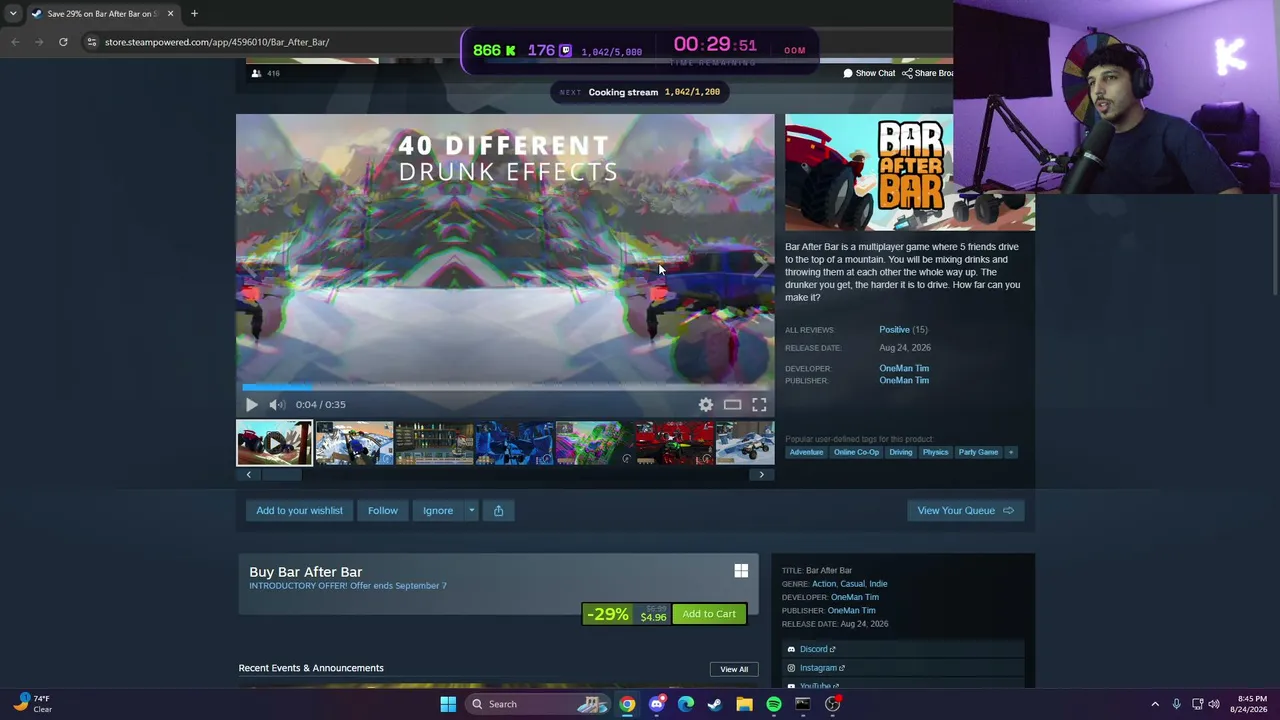Open the Casual genre link
The height and width of the screenshot is (720, 1280).
tap(852, 584)
